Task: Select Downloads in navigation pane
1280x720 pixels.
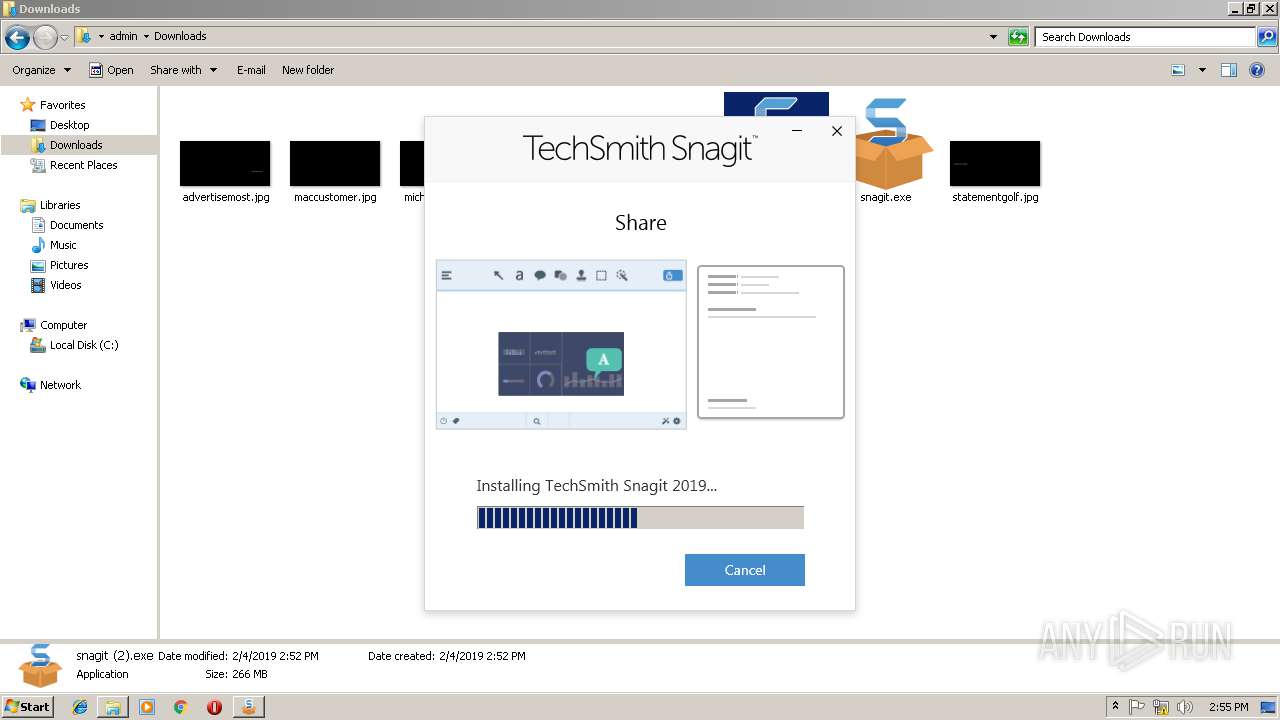Action: click(x=76, y=145)
